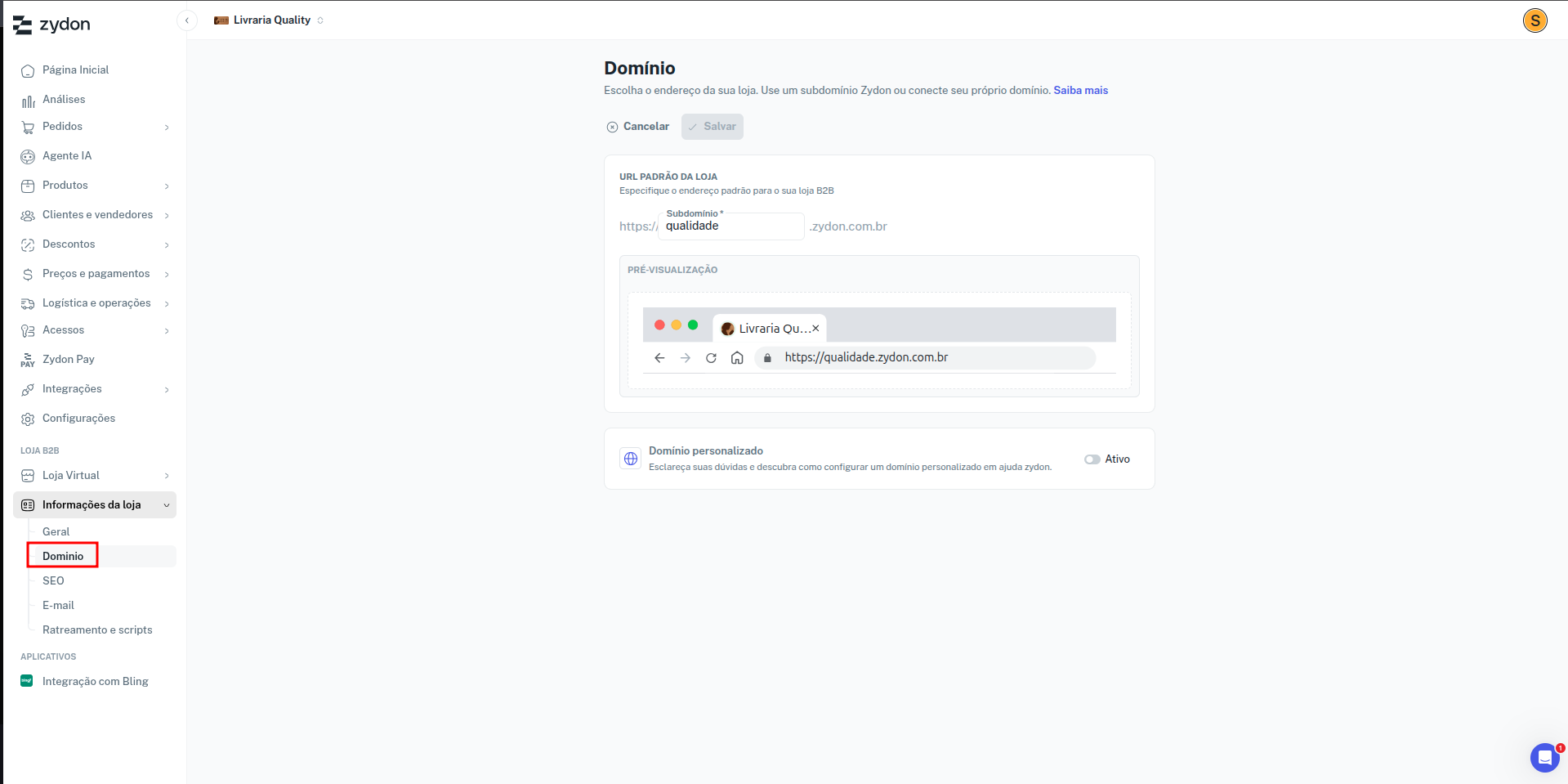The height and width of the screenshot is (784, 1568).
Task: Click the Informações da loja icon
Action: 28,505
